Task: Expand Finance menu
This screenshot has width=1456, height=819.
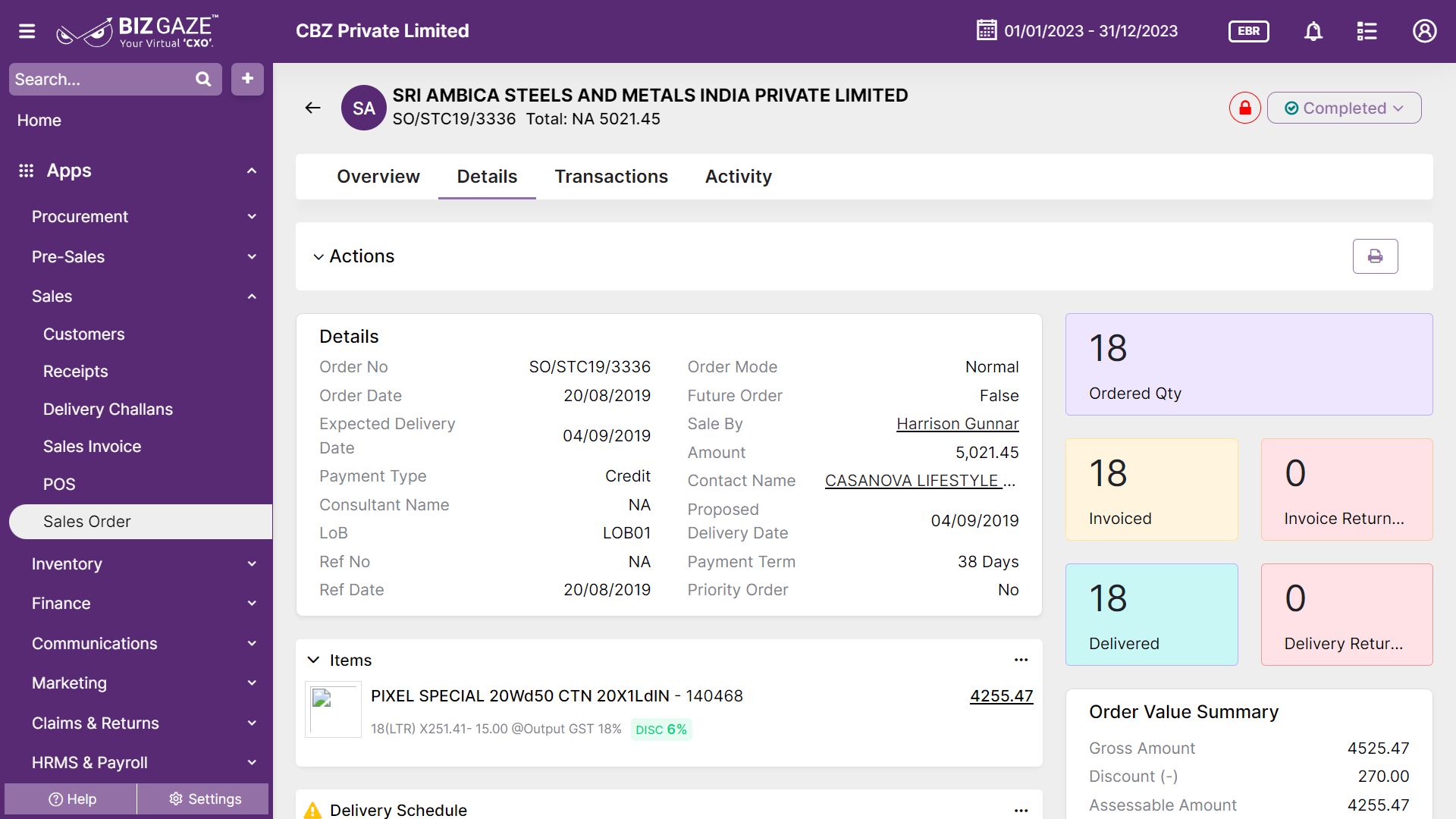Action: (252, 604)
